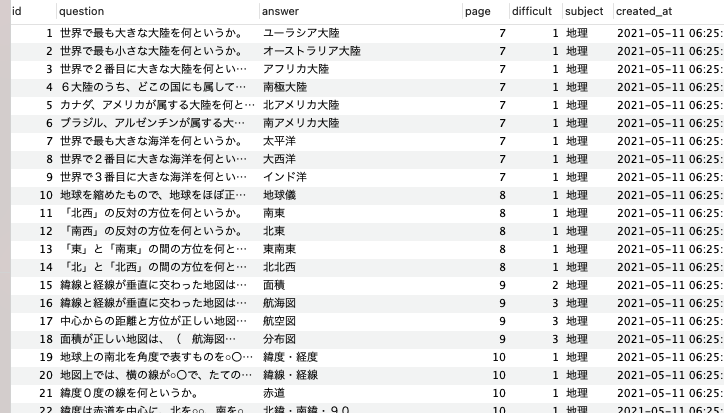Select answer cell 南極大陸

click(285, 87)
